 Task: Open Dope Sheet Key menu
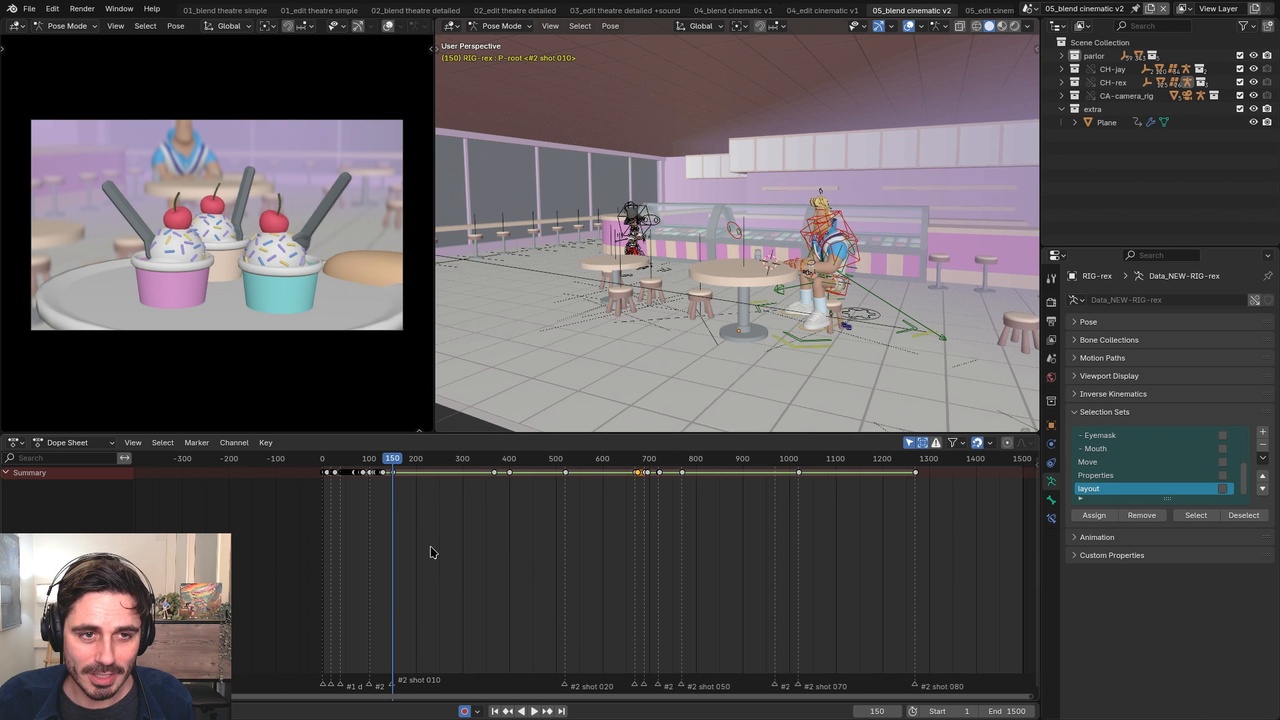point(265,442)
